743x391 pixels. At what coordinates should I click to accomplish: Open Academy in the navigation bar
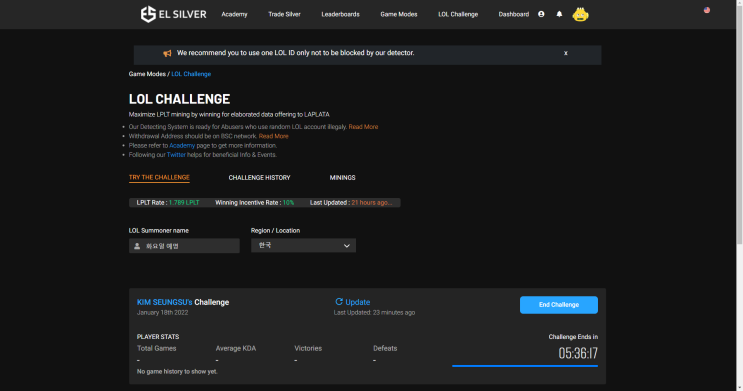pos(234,14)
